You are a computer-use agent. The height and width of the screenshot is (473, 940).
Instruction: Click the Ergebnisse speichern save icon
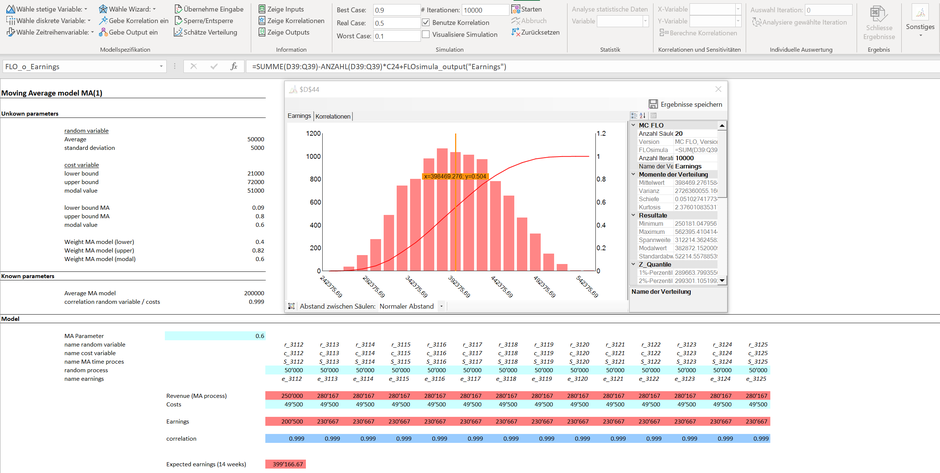pyautogui.click(x=653, y=104)
